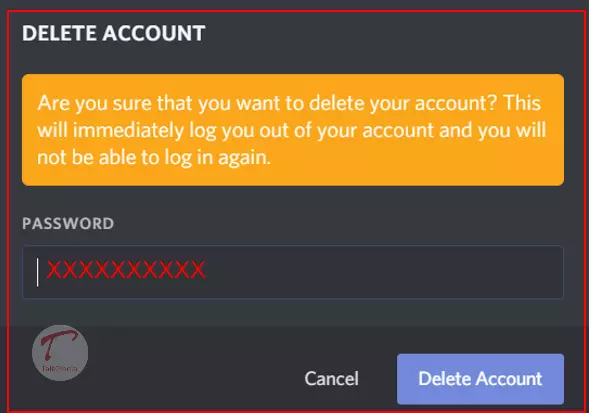Click the DELETE ACCOUNT dialog heading
The width and height of the screenshot is (591, 413).
pos(114,33)
